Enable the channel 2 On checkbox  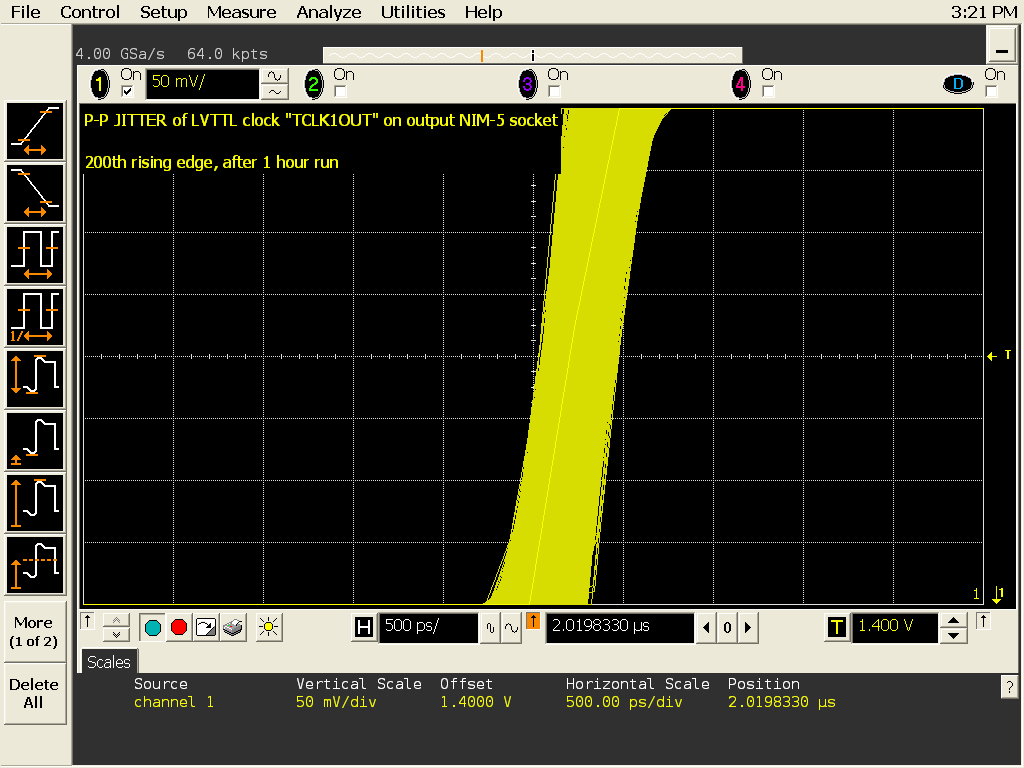point(340,91)
